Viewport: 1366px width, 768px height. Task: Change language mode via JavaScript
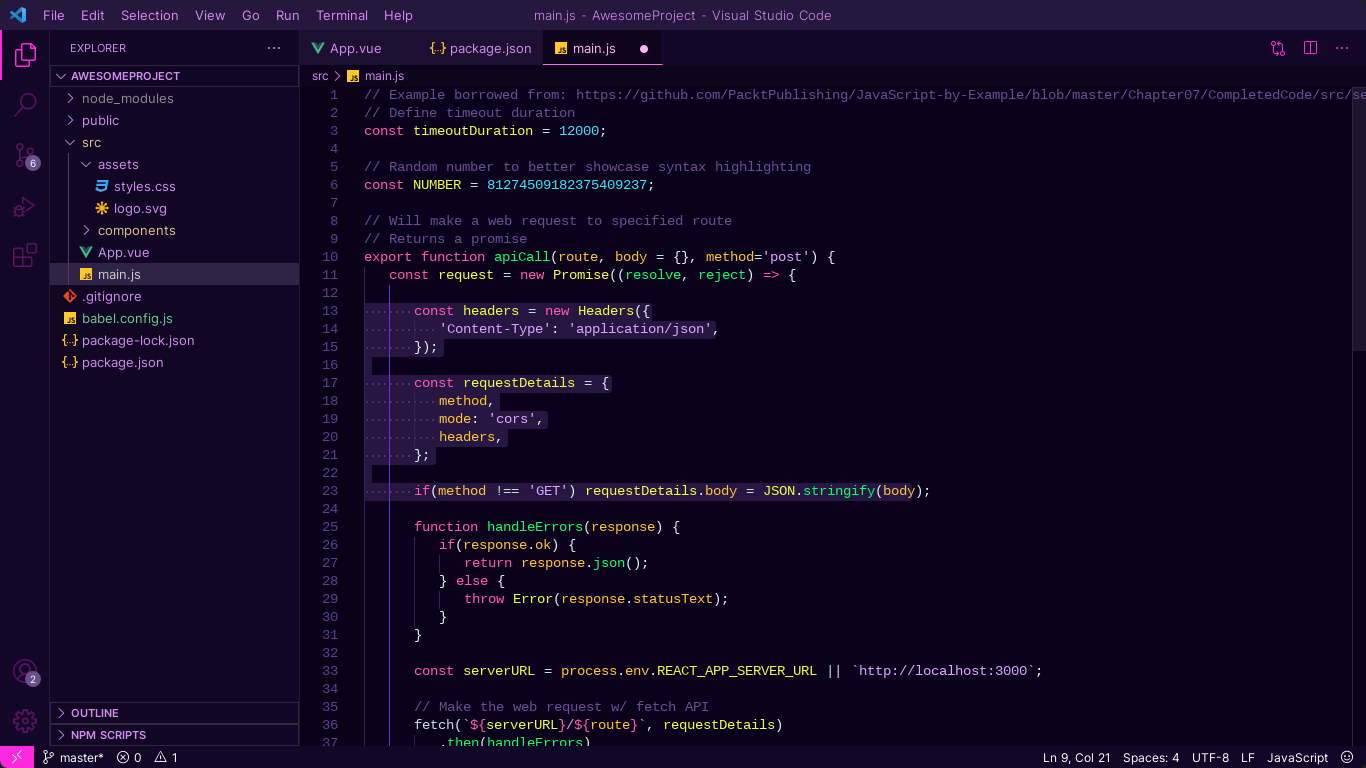pyautogui.click(x=1297, y=757)
